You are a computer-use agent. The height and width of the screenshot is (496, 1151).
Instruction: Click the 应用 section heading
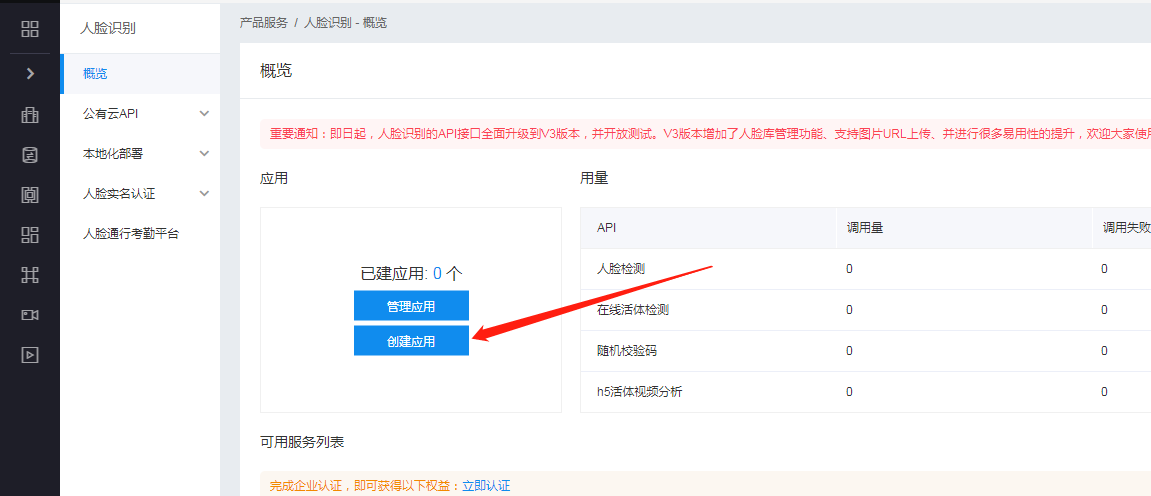pyautogui.click(x=274, y=178)
